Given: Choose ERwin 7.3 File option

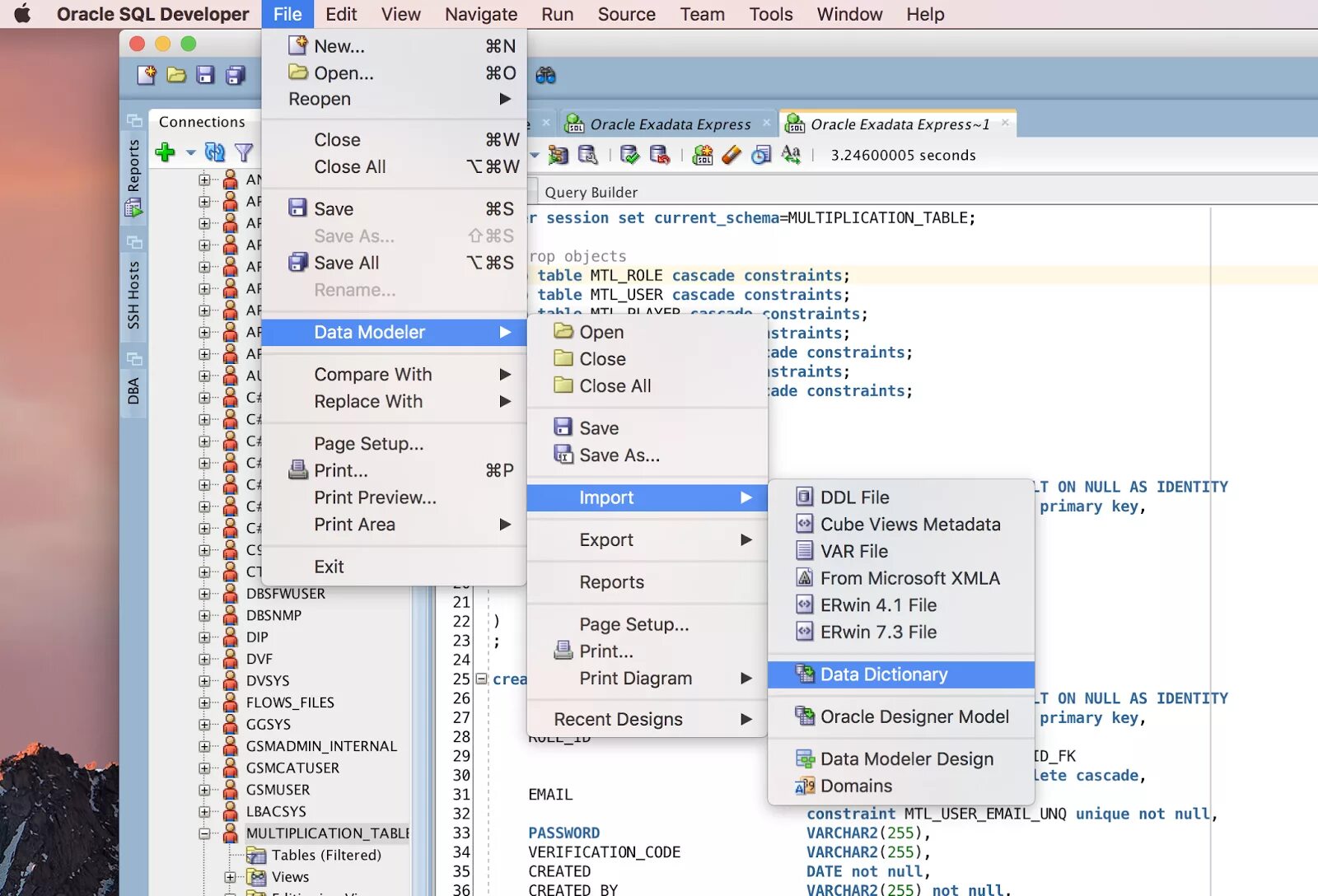Looking at the screenshot, I should point(901,632).
